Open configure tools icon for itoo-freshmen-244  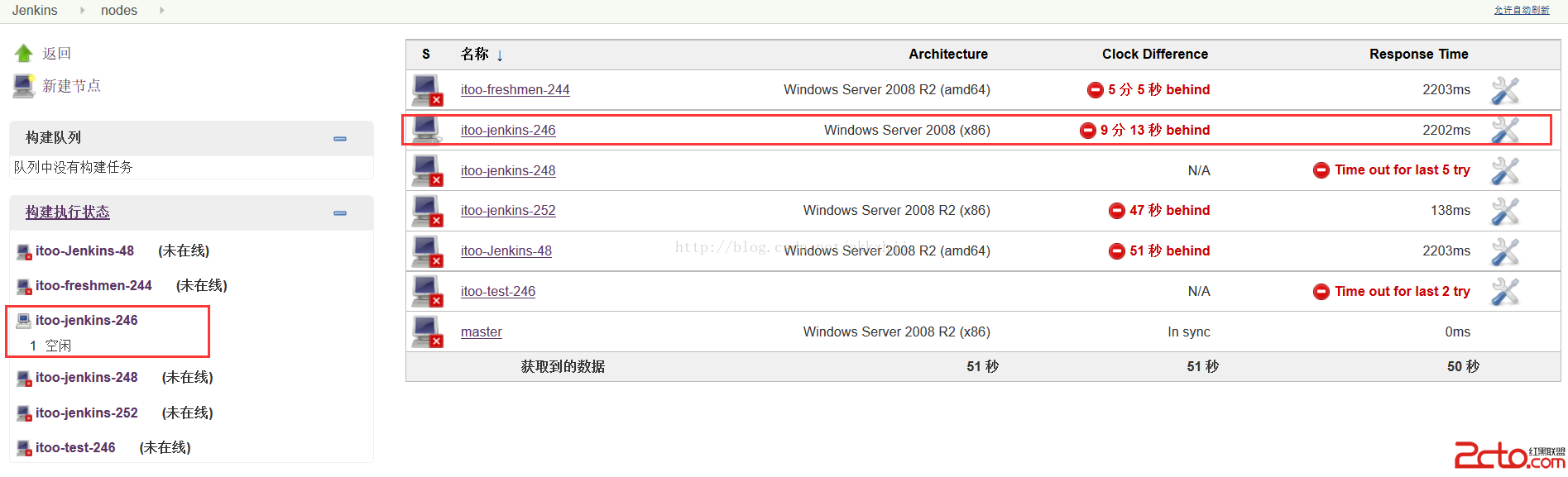pos(1505,90)
